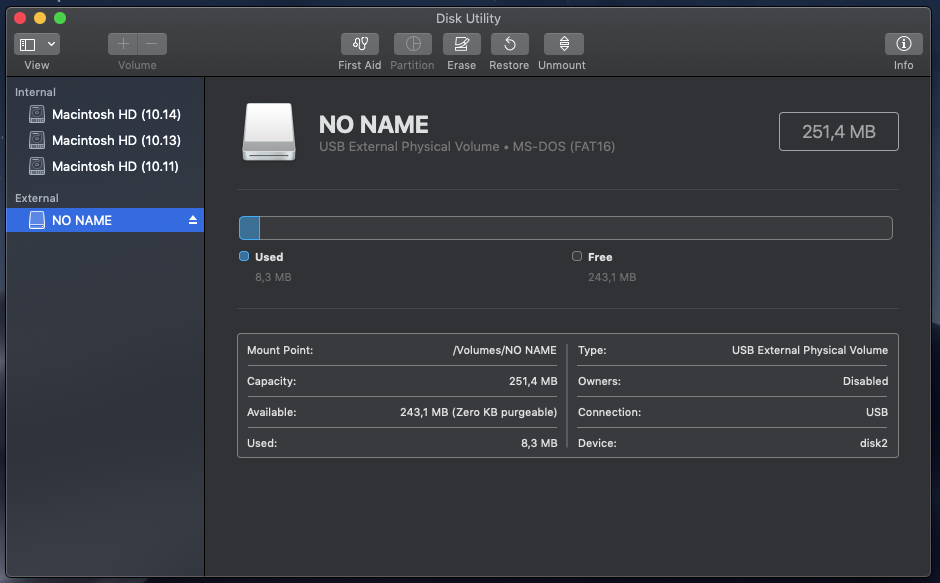The height and width of the screenshot is (583, 940).
Task: Click the NO NAME volume title
Action: click(373, 125)
